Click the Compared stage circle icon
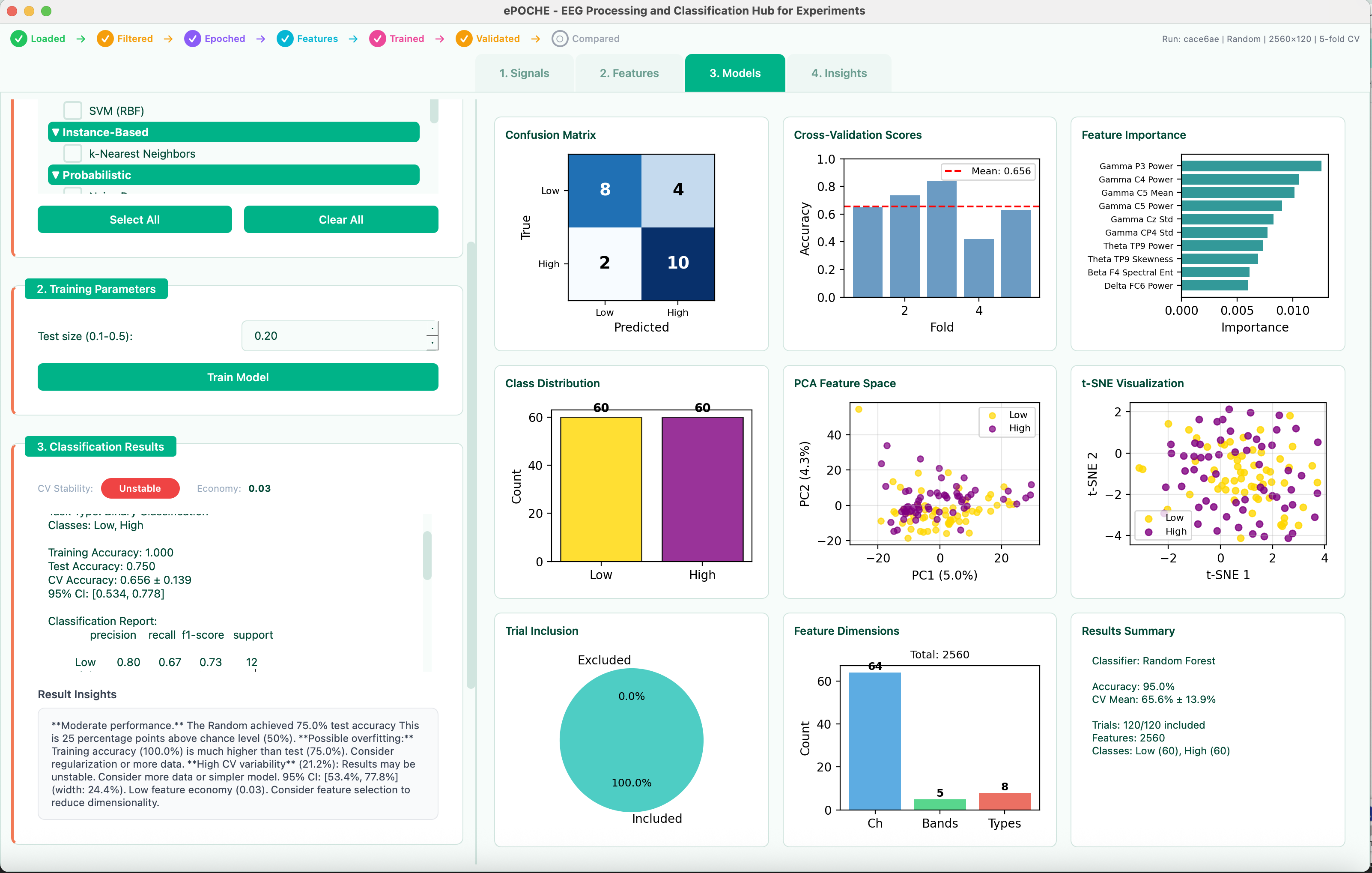1372x873 pixels. [x=560, y=38]
